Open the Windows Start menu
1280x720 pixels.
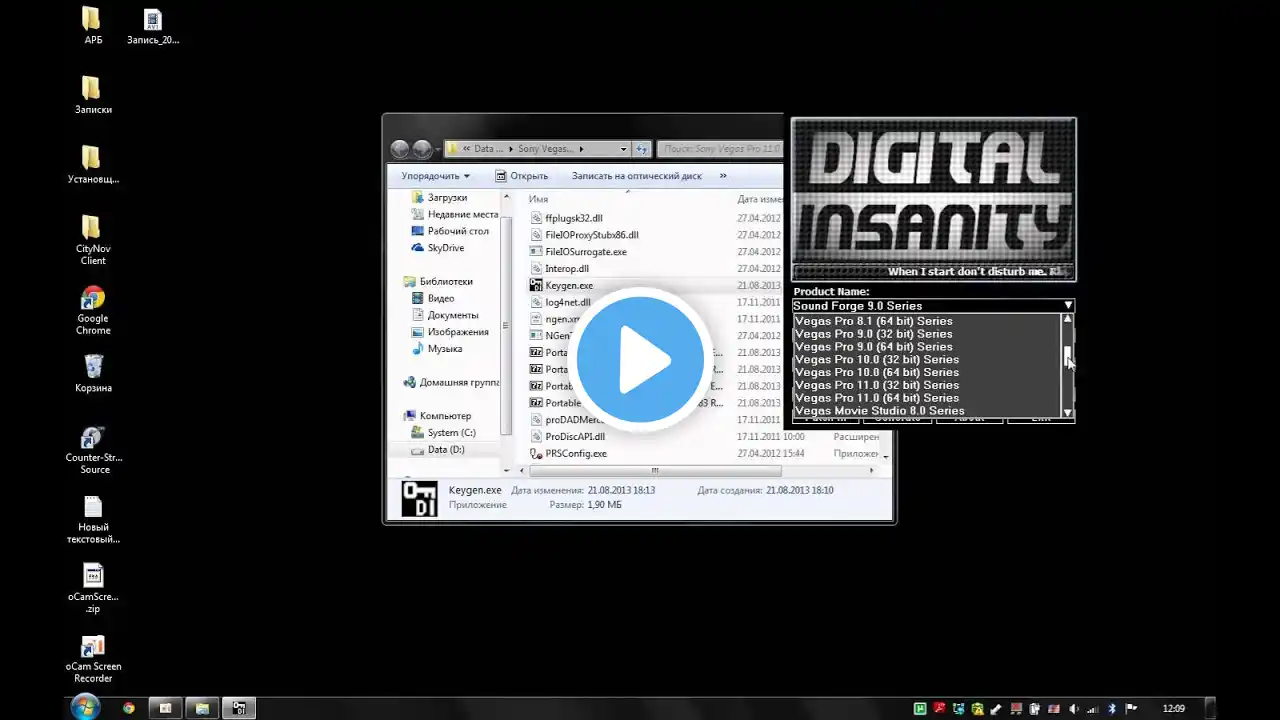[x=85, y=707]
